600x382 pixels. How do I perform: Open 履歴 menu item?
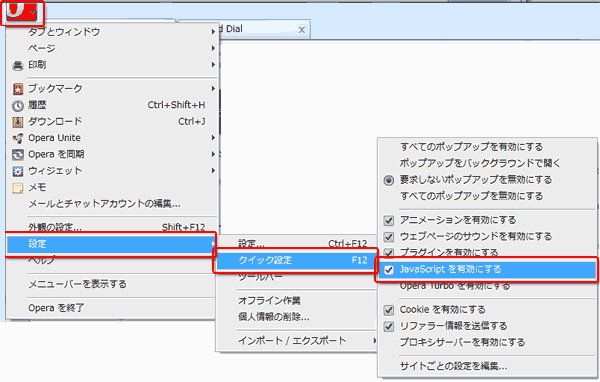click(112, 105)
